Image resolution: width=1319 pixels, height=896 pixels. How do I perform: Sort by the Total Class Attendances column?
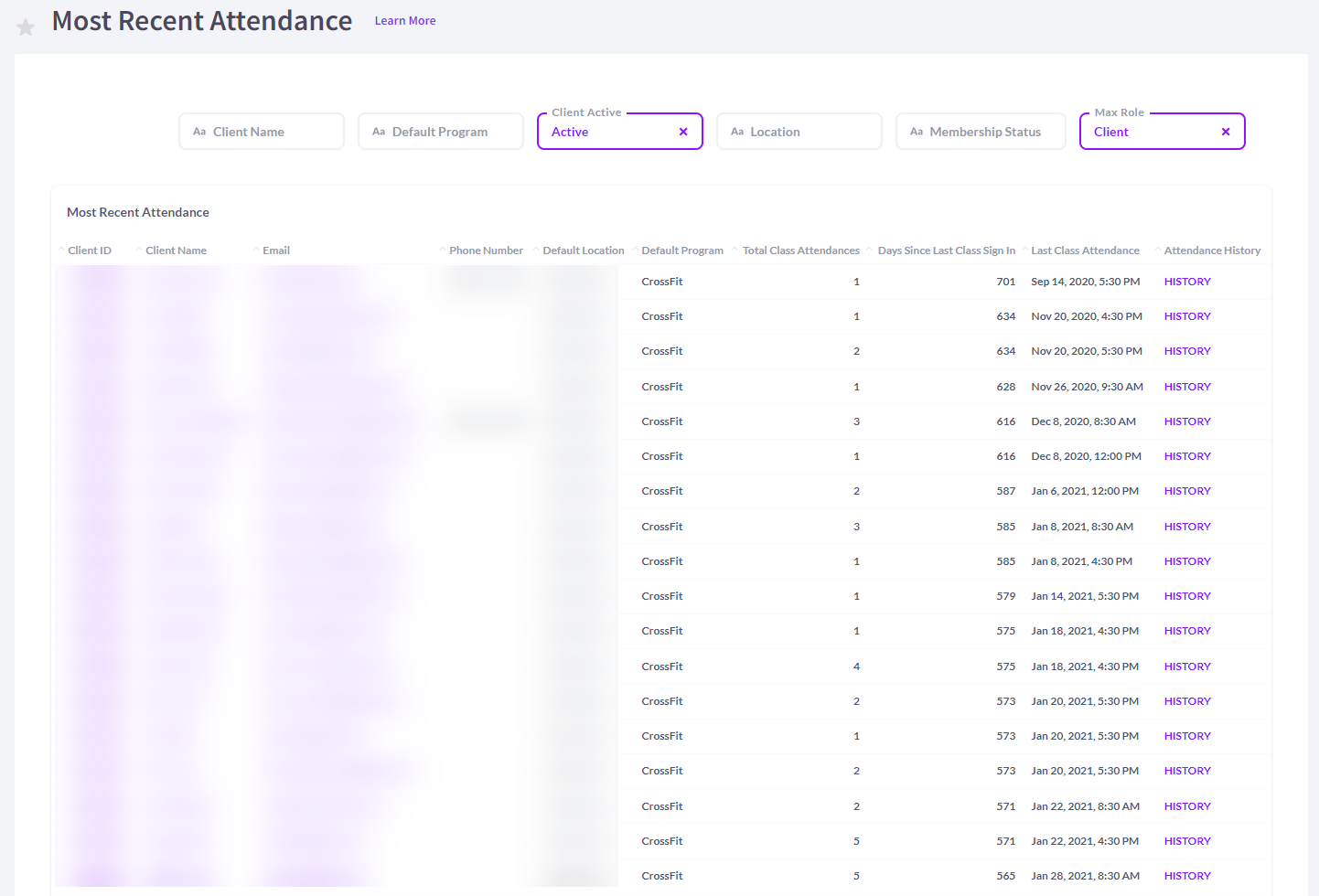point(801,251)
